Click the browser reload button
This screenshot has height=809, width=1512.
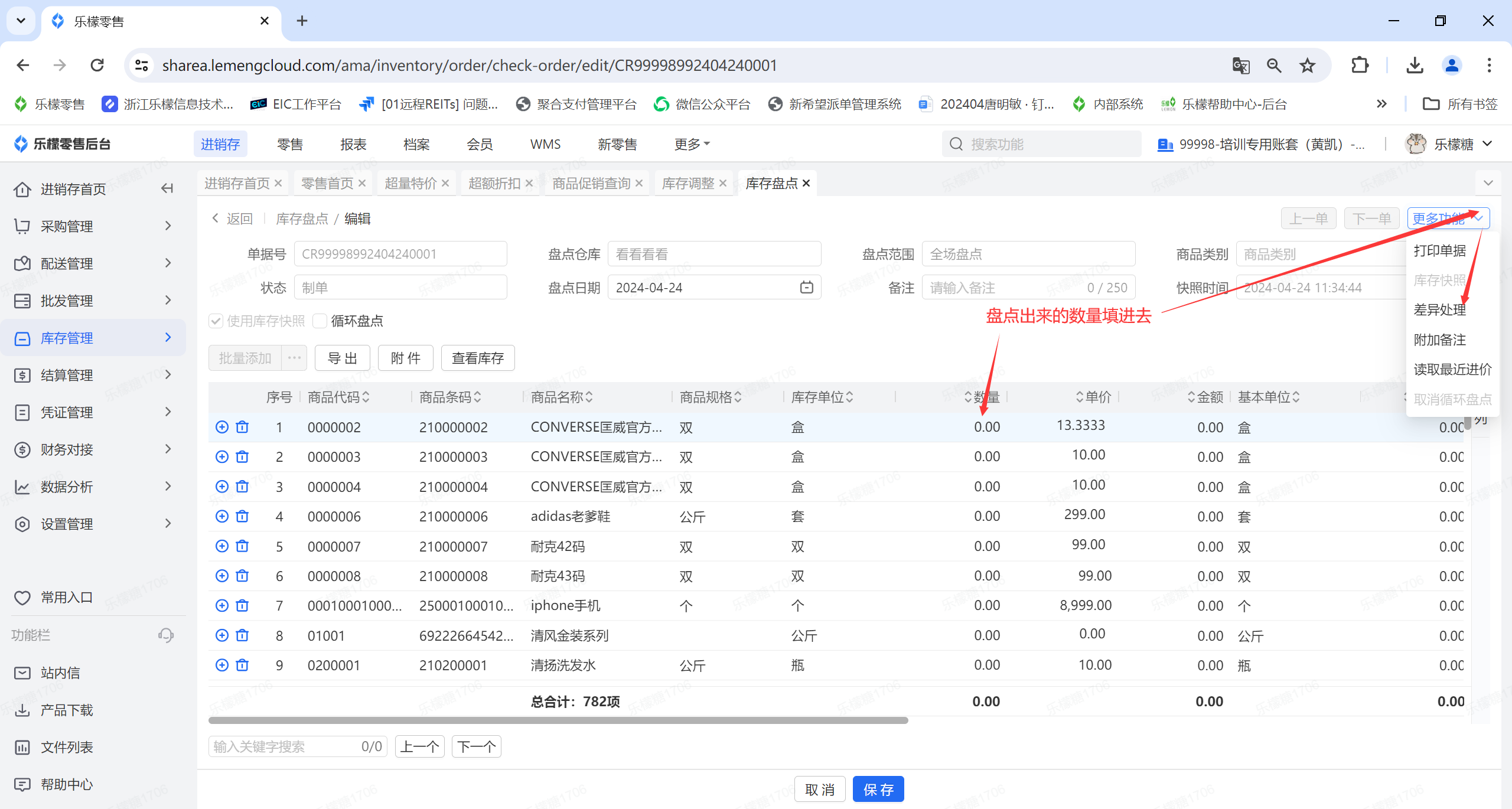97,65
